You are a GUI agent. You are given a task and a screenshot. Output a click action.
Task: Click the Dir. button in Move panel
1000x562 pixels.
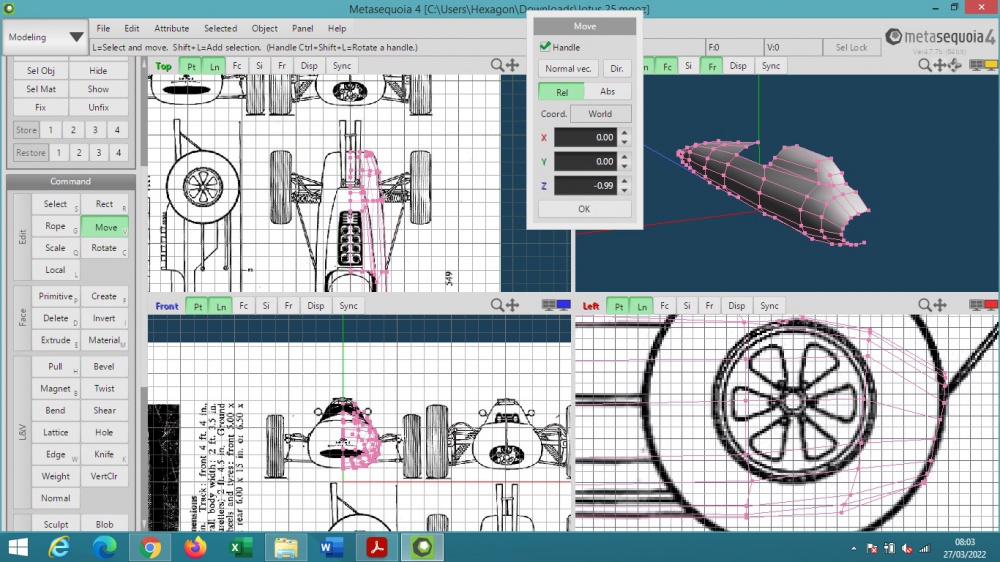[x=617, y=68]
